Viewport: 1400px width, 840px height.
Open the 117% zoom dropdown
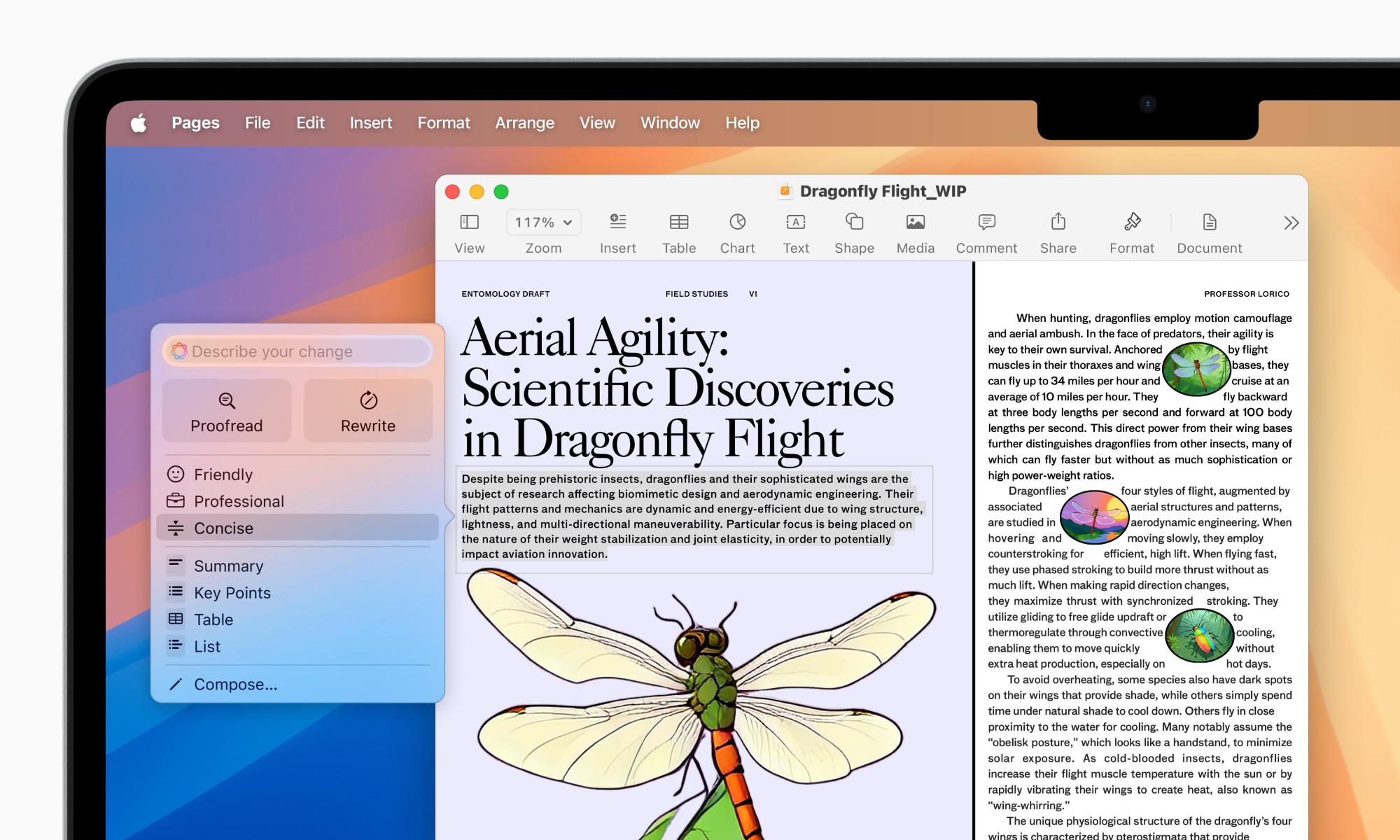tap(543, 223)
